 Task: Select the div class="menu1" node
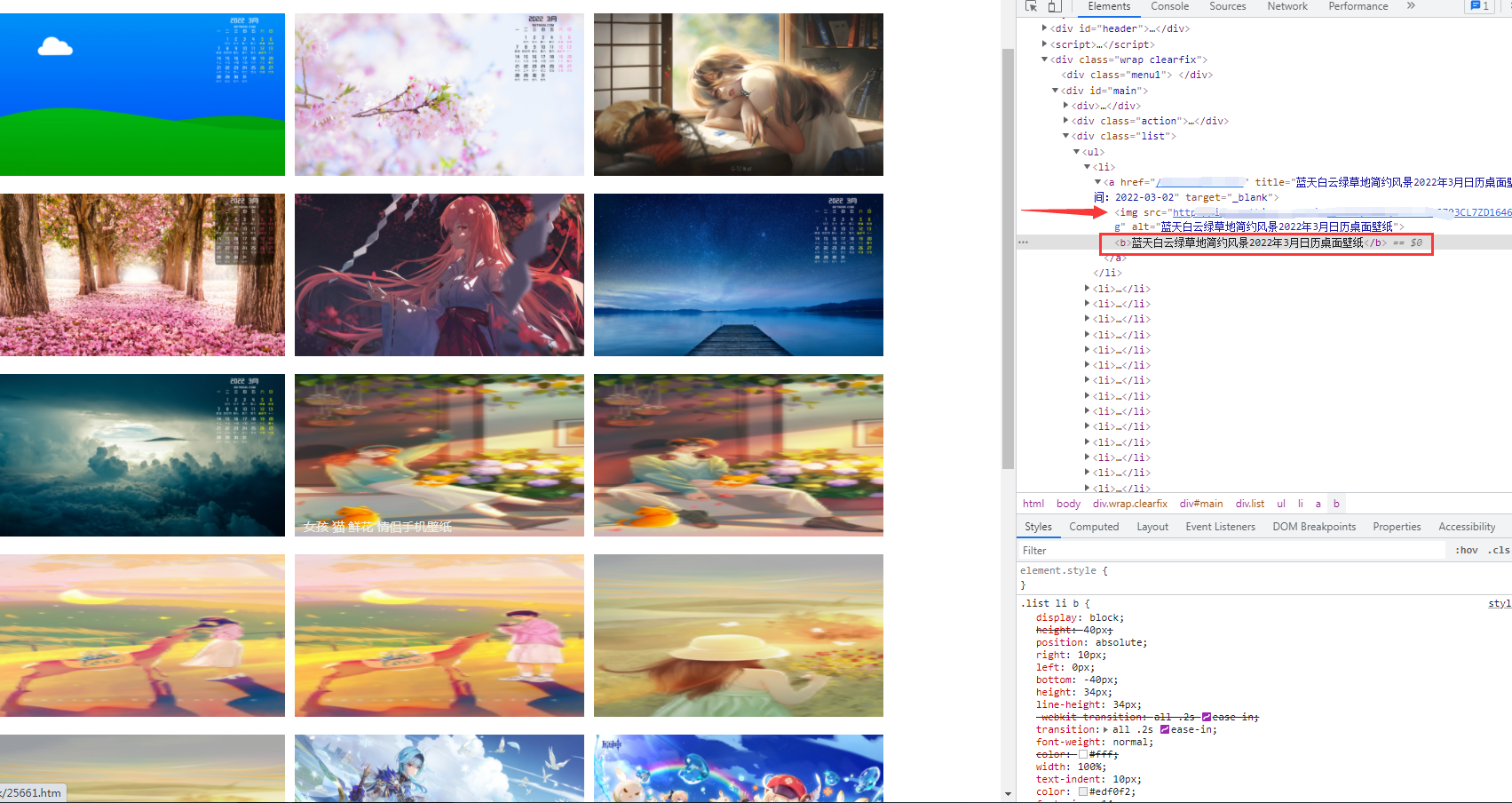[x=1136, y=75]
